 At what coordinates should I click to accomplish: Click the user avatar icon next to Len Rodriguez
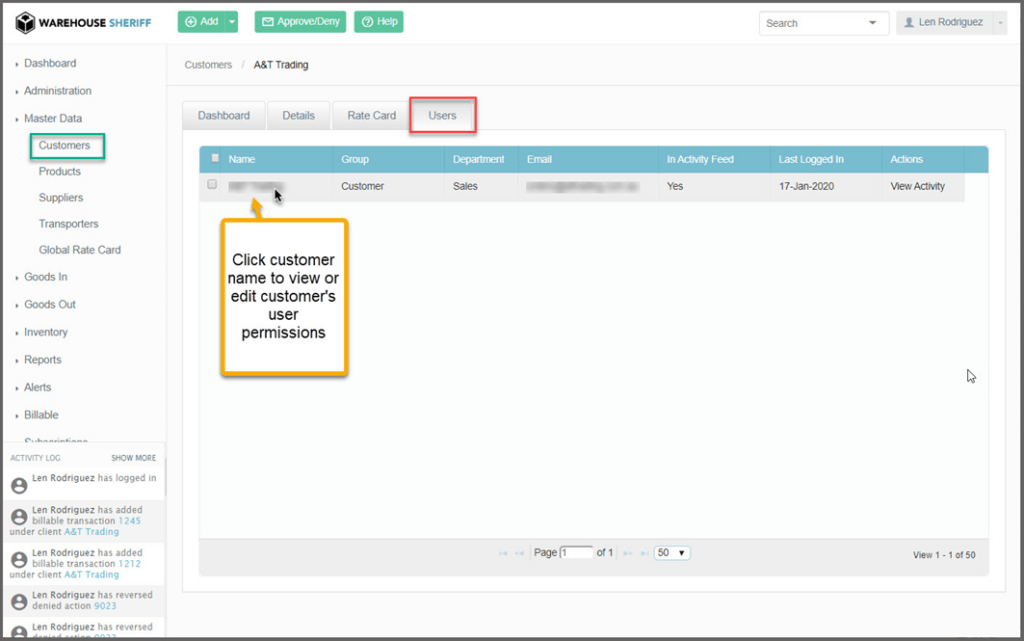909,23
